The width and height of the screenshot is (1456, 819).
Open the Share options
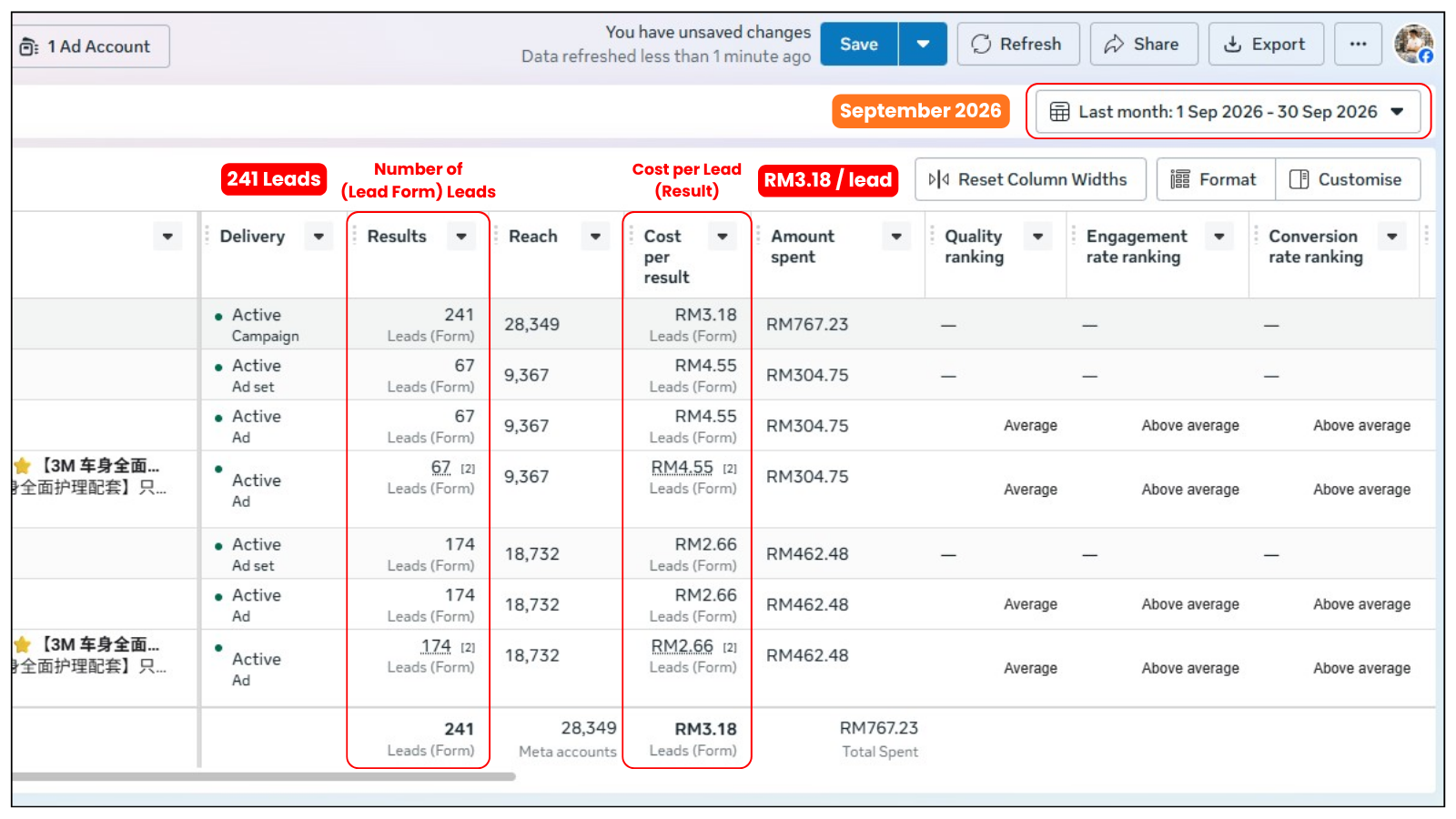1144,44
